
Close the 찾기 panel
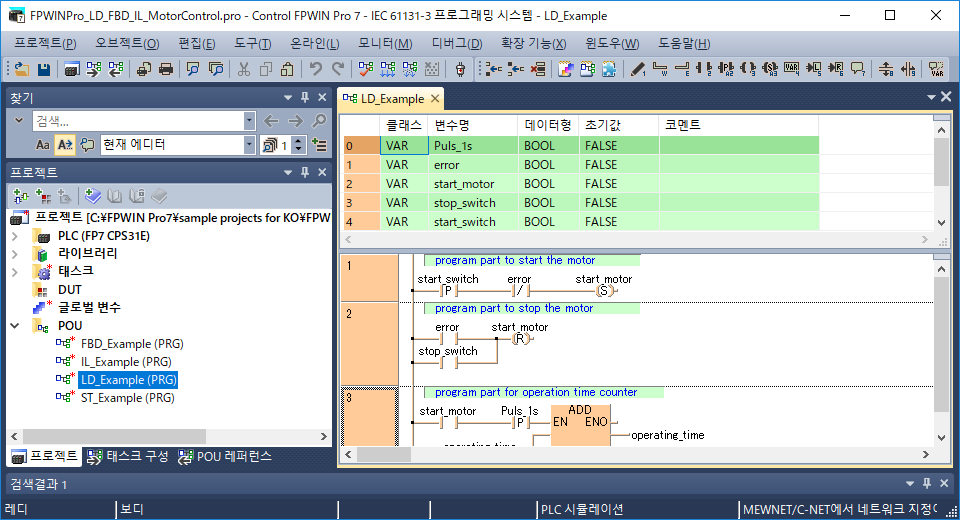point(322,97)
